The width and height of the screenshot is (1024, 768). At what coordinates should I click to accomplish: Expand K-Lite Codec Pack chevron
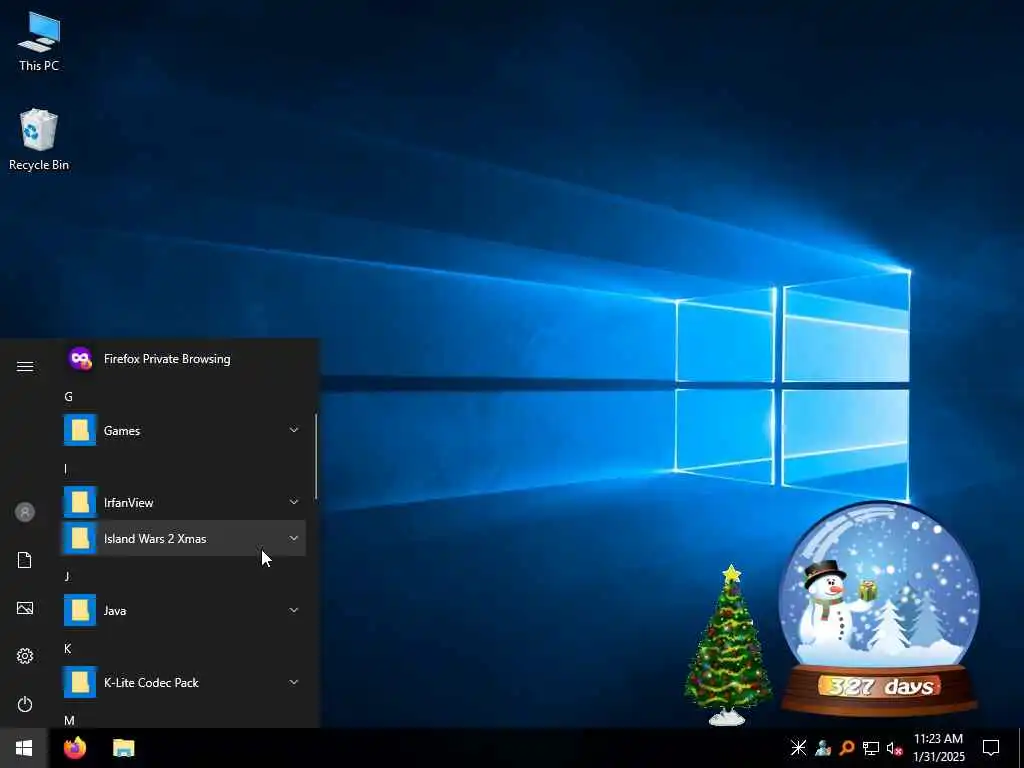pos(294,682)
